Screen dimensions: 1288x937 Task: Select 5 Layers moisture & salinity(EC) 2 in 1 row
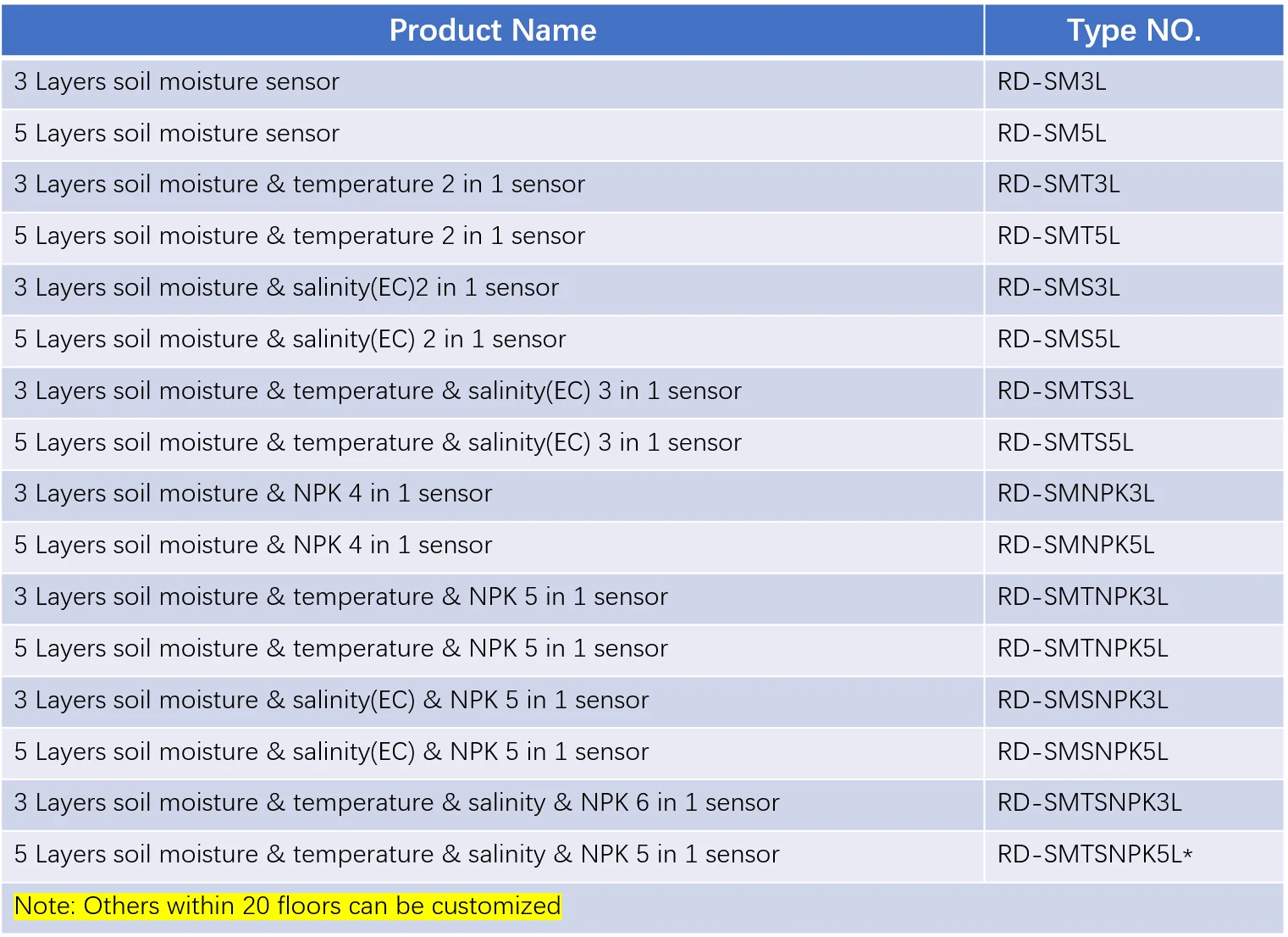coord(290,340)
